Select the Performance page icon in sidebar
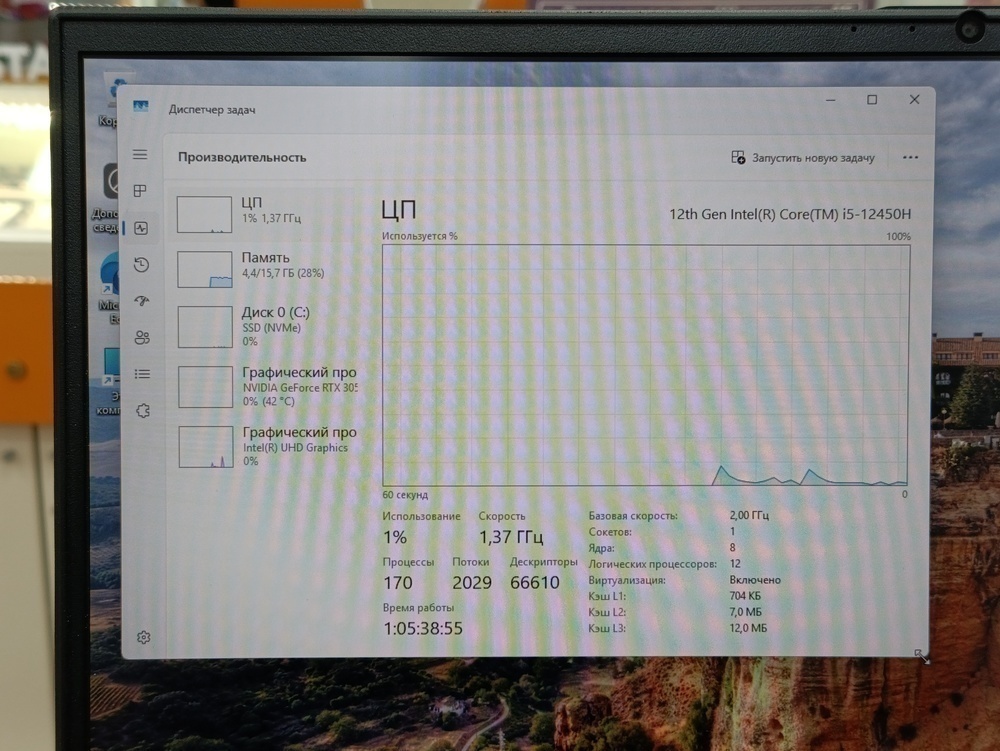1000x751 pixels. (141, 228)
